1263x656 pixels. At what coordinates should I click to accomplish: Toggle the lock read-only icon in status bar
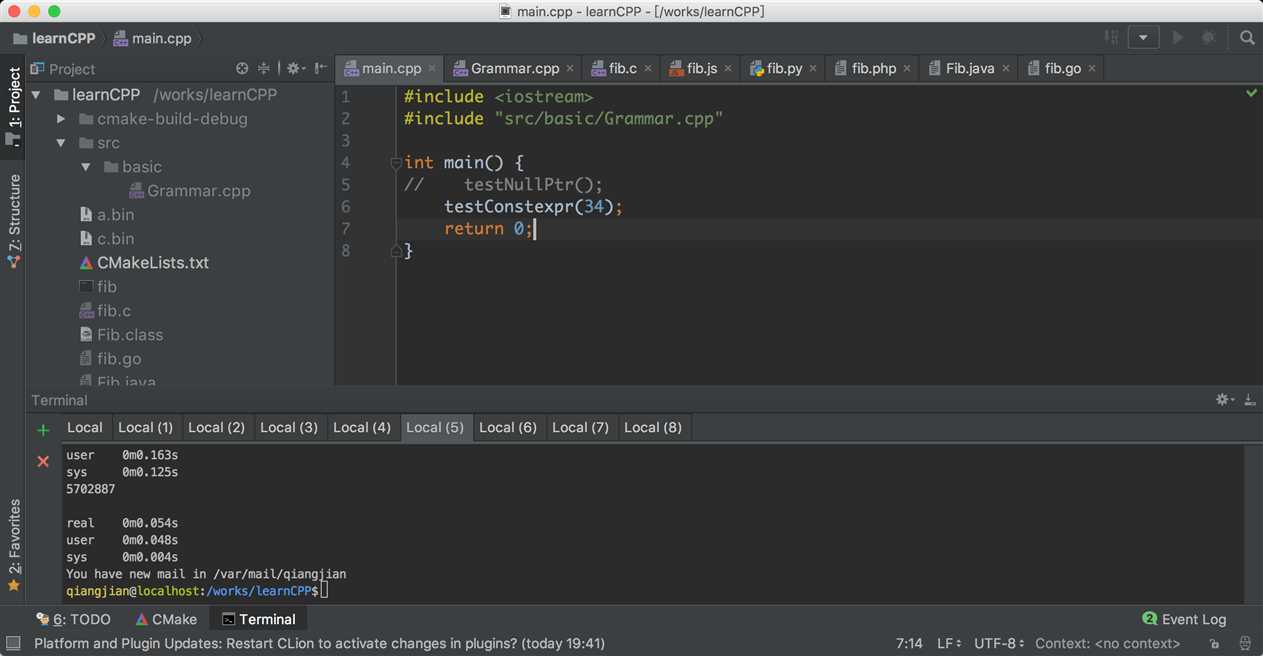(x=1214, y=644)
